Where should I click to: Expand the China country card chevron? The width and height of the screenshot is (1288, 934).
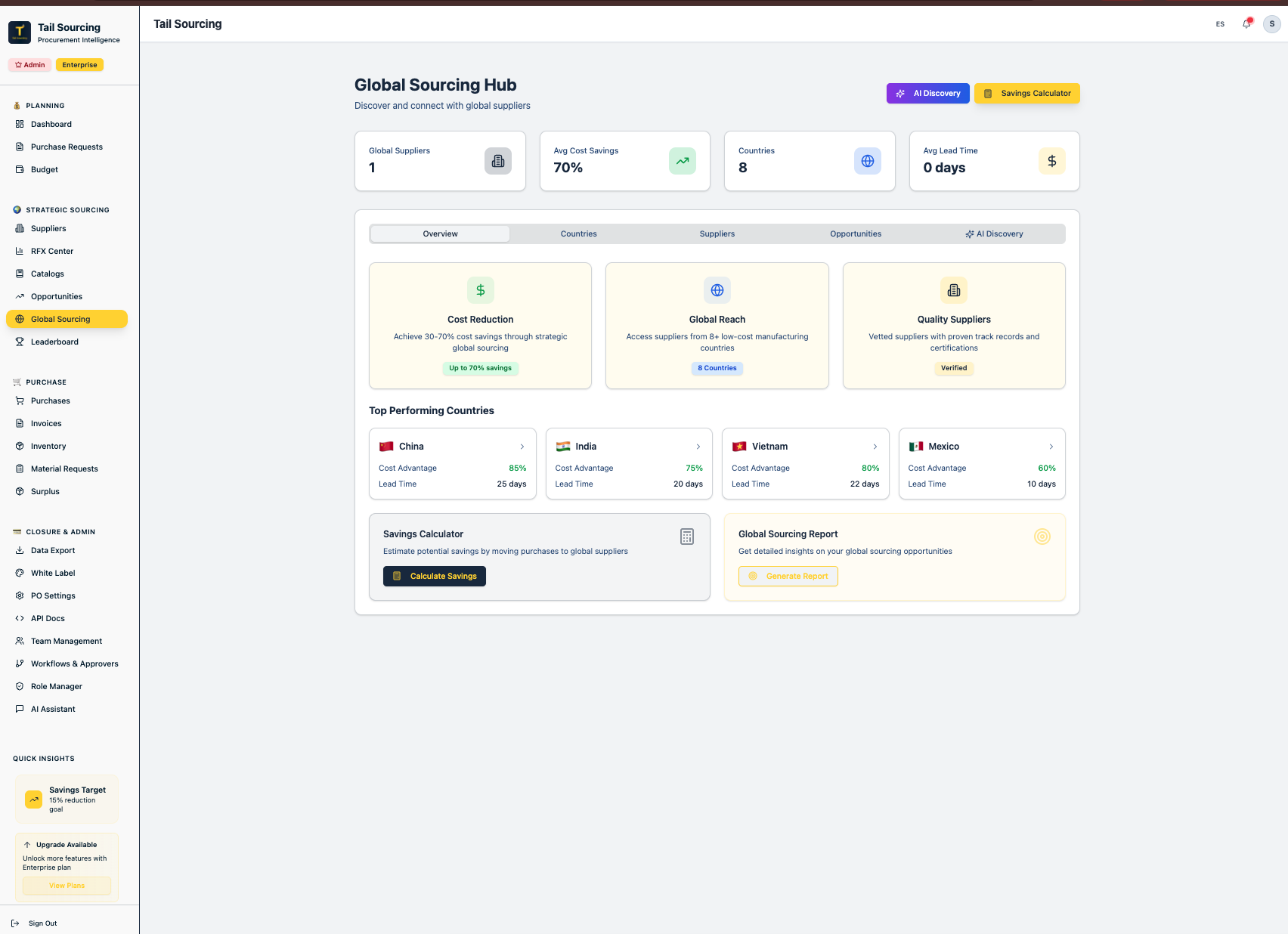[x=522, y=447]
